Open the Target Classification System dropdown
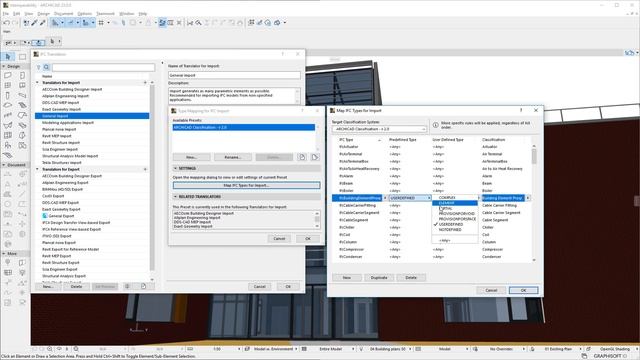This screenshot has width=640, height=360. coord(379,129)
